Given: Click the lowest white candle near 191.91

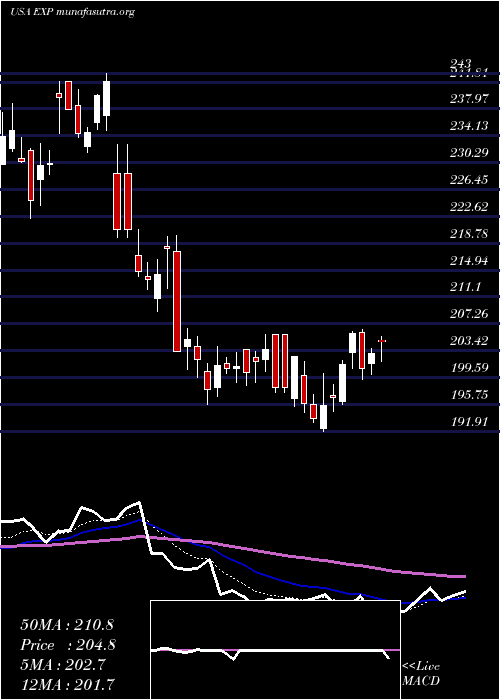Looking at the screenshot, I should [323, 416].
